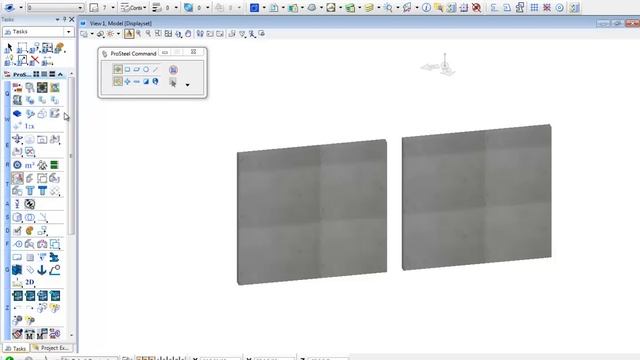Image resolution: width=640 pixels, height=360 pixels.
Task: Select the light-colored T-shaped profile icon
Action: pyautogui.click(x=30, y=191)
